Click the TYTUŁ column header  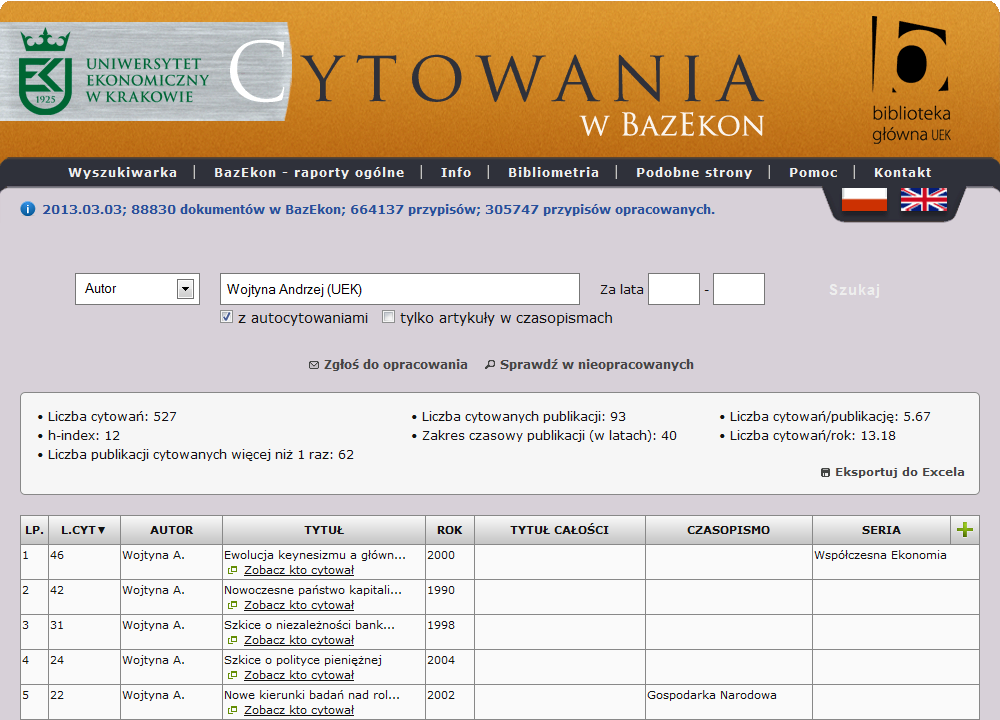[x=324, y=530]
